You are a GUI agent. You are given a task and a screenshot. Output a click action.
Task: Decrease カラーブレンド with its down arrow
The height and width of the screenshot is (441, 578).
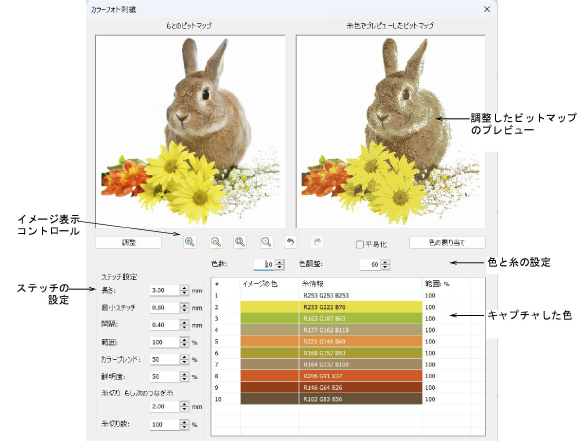[x=184, y=362]
